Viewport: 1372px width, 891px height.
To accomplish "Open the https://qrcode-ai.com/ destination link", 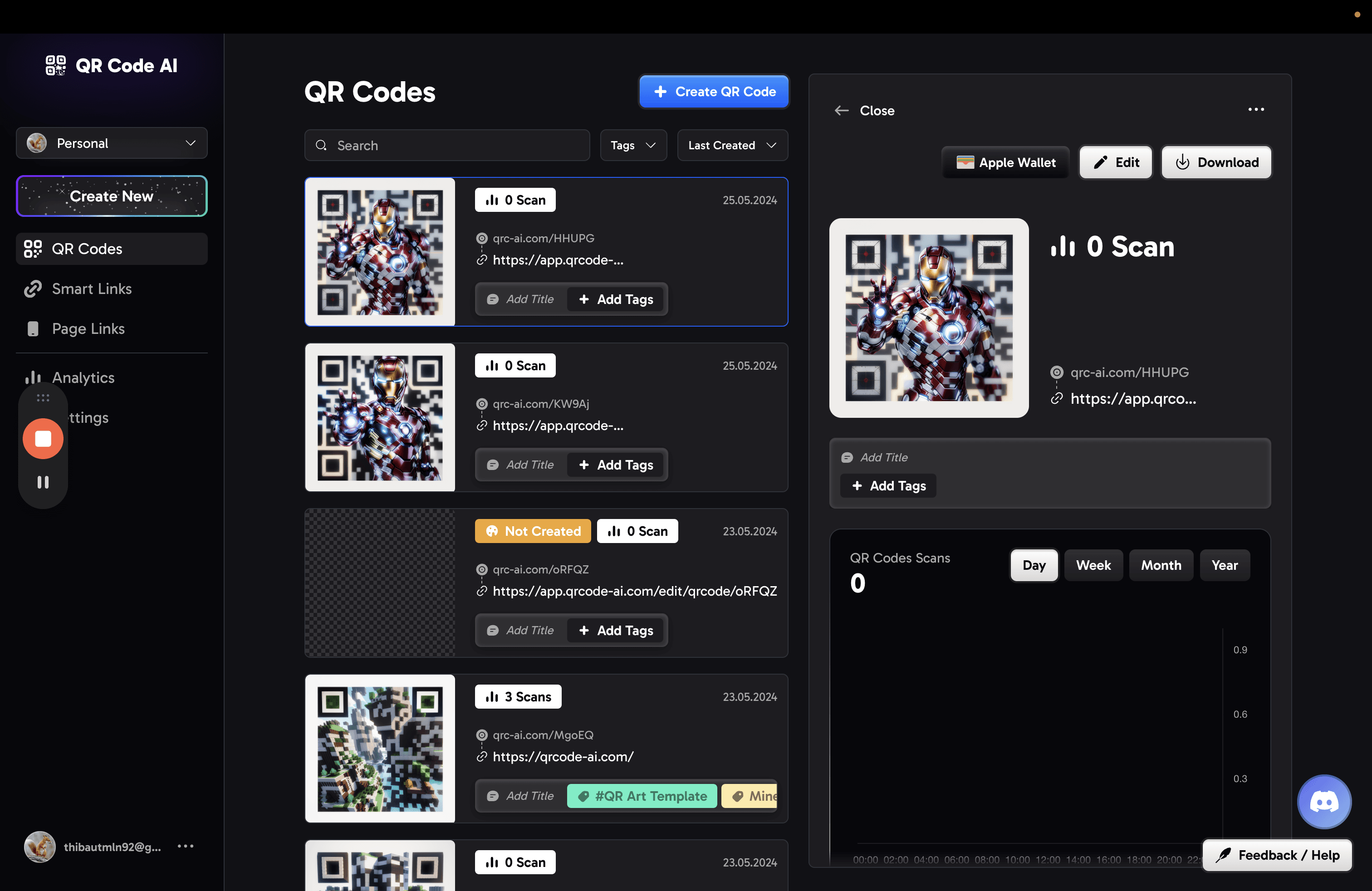I will [563, 757].
